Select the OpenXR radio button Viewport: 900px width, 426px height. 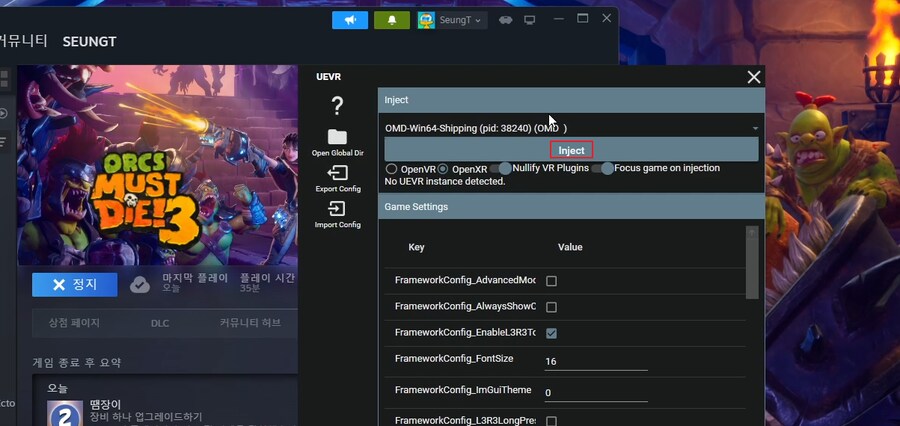tap(443, 169)
